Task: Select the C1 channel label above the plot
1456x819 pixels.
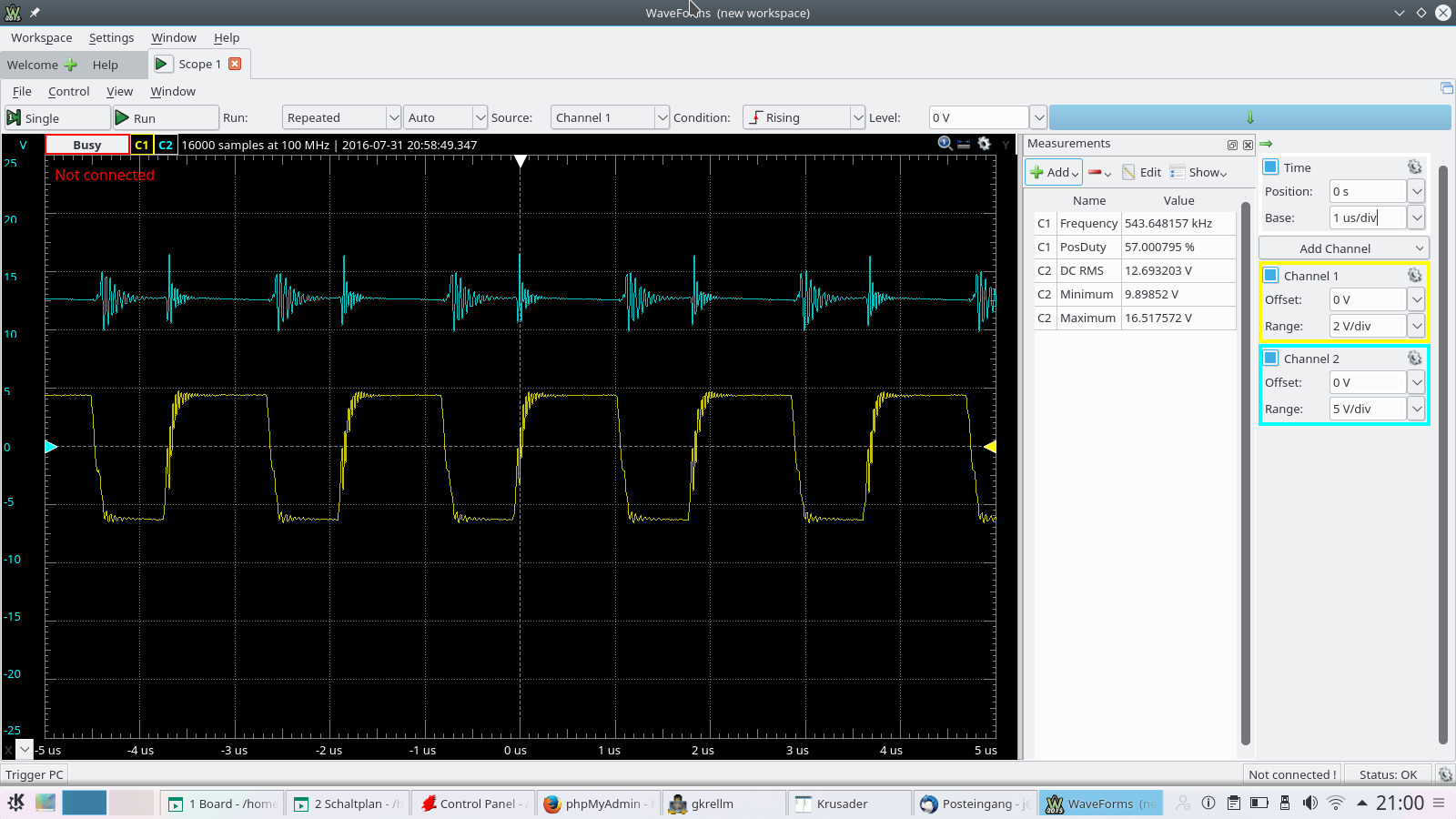Action: [x=141, y=145]
